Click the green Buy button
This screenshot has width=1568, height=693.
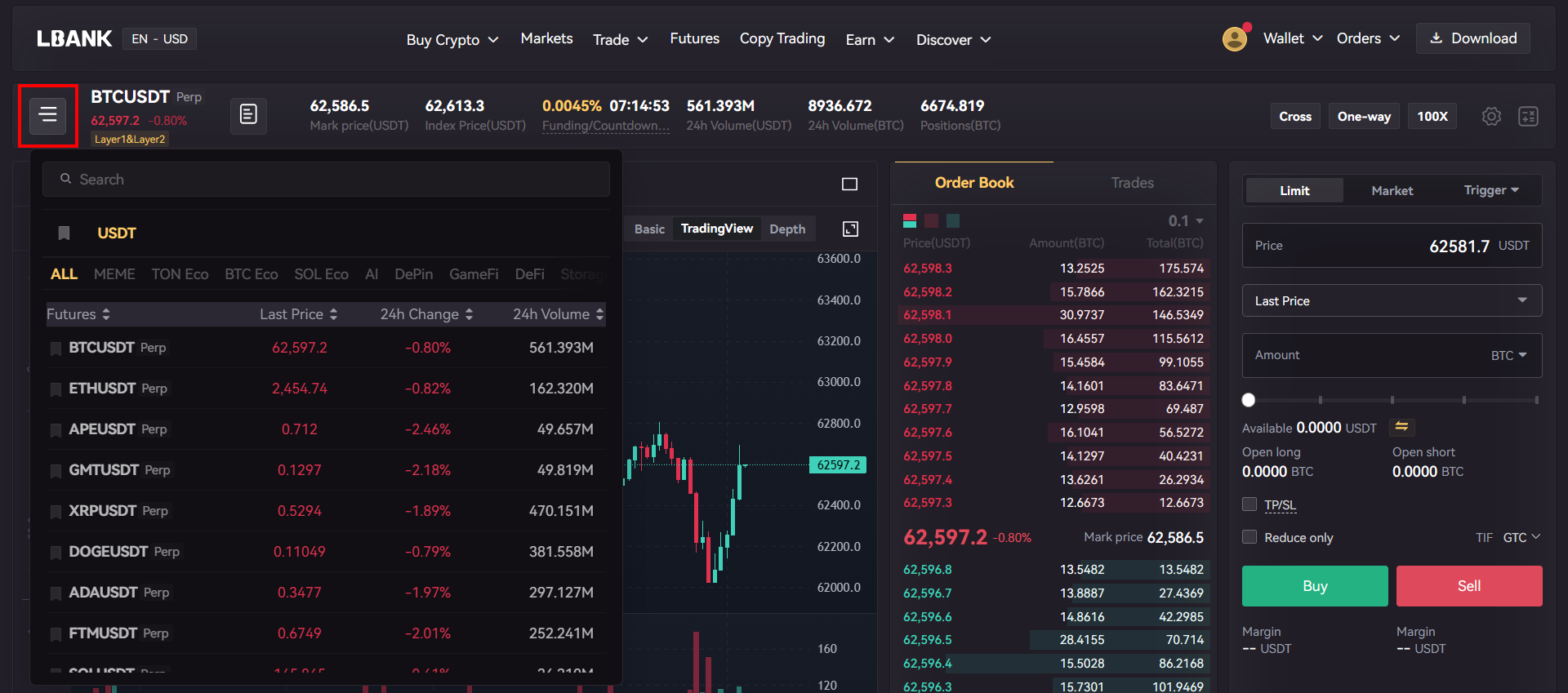pos(1315,586)
